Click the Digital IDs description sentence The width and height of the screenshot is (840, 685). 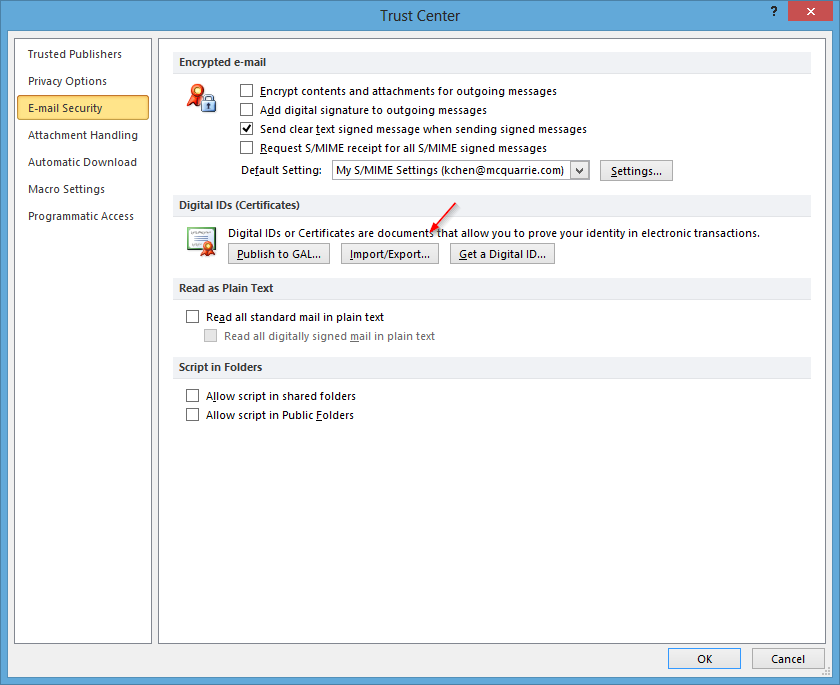494,233
